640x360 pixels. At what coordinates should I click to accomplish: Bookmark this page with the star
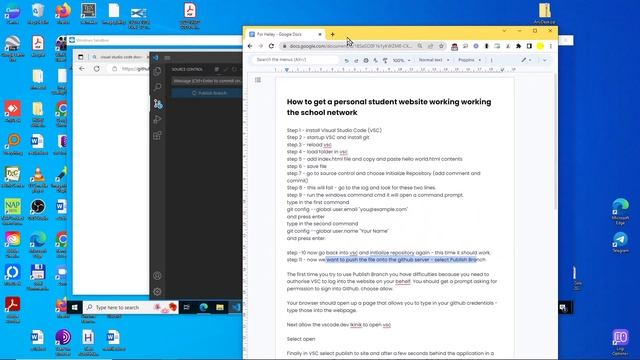[441, 46]
